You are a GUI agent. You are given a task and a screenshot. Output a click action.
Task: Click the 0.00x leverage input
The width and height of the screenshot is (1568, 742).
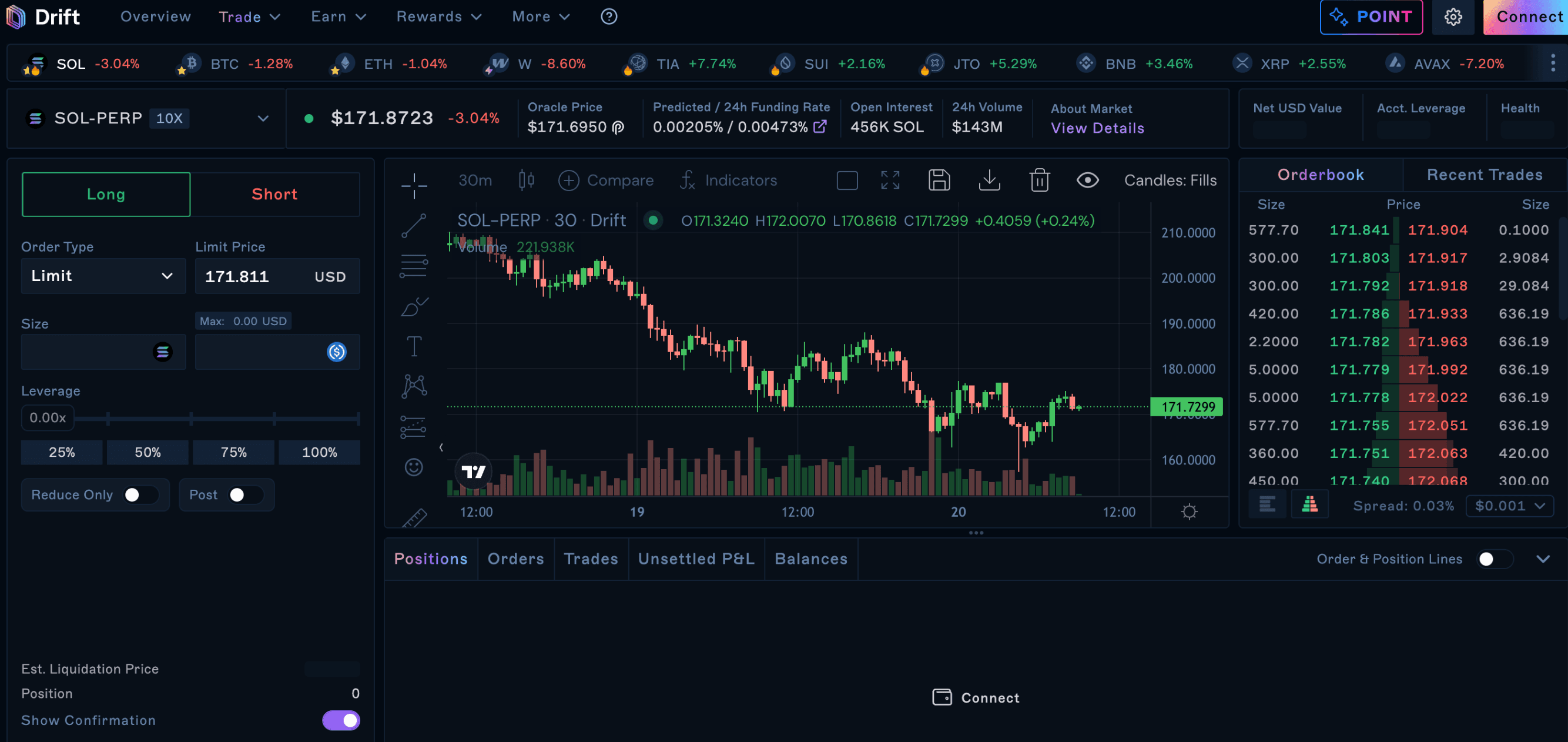click(x=48, y=418)
